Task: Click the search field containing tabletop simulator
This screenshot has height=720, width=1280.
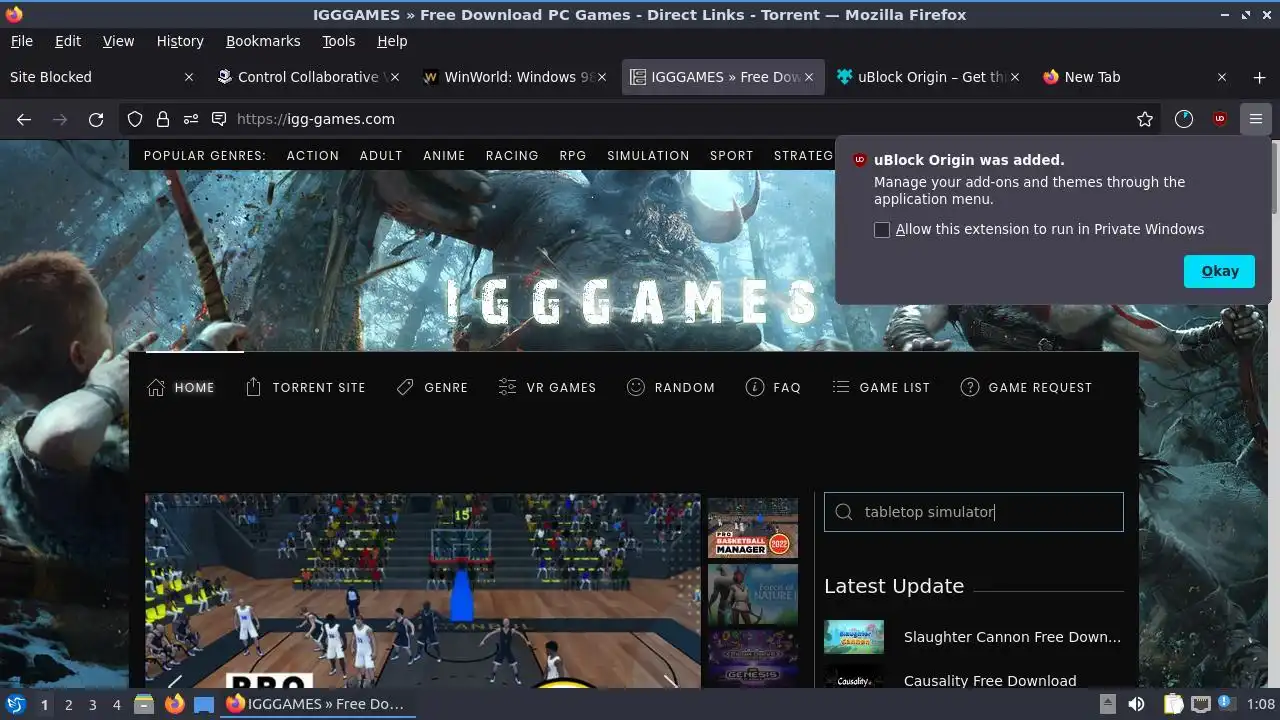Action: pyautogui.click(x=974, y=512)
